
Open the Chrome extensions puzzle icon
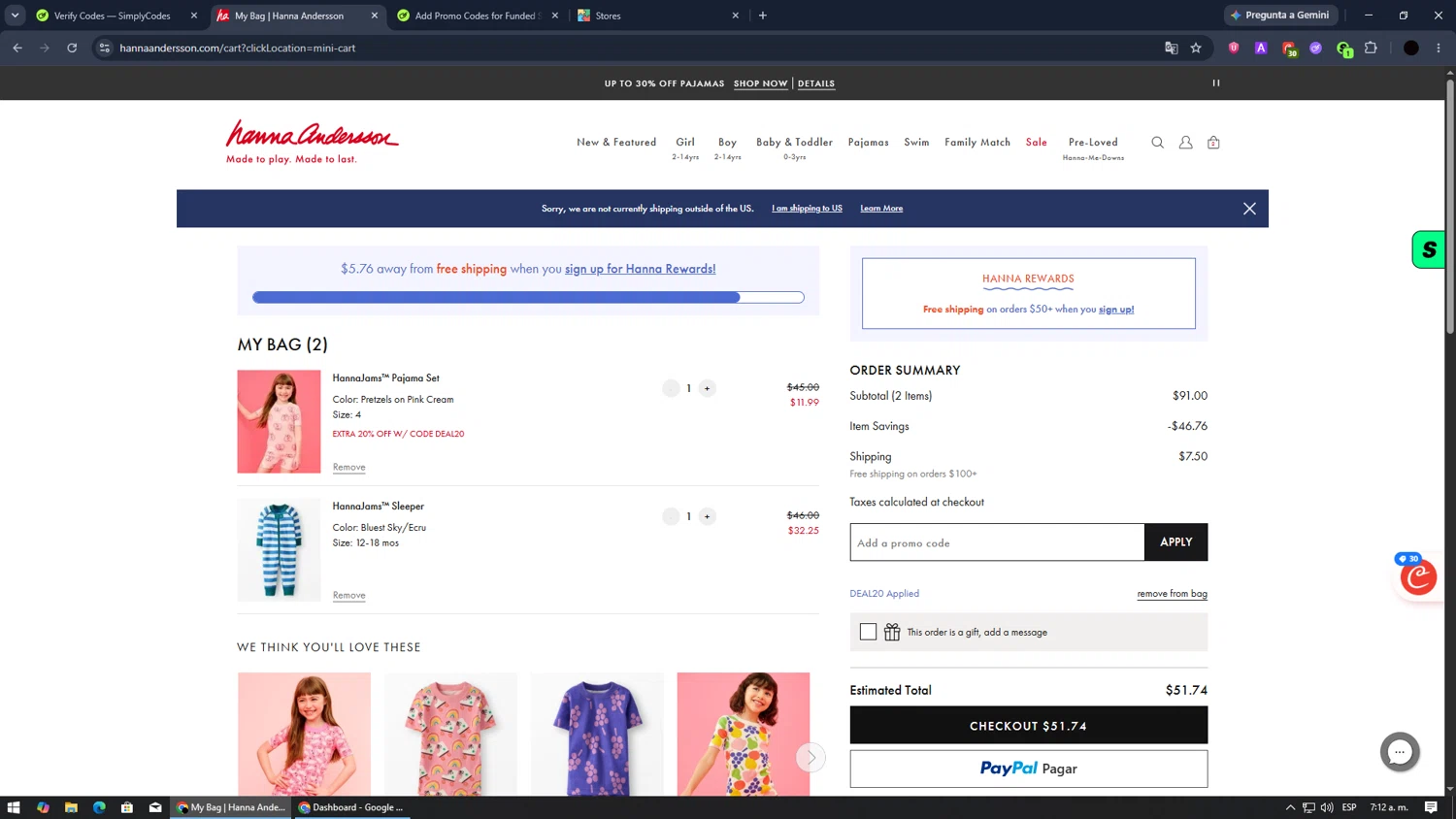[x=1371, y=48]
